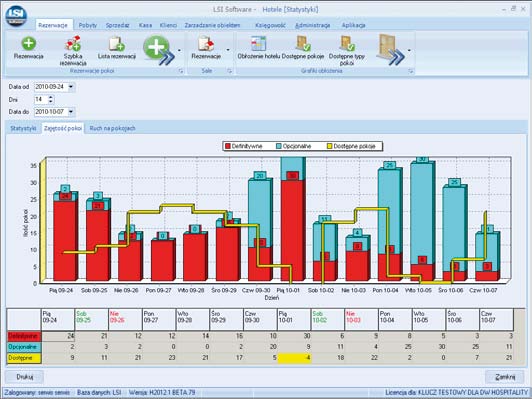Open Data od date dropdown
This screenshot has height=399, width=532.
click(x=71, y=87)
